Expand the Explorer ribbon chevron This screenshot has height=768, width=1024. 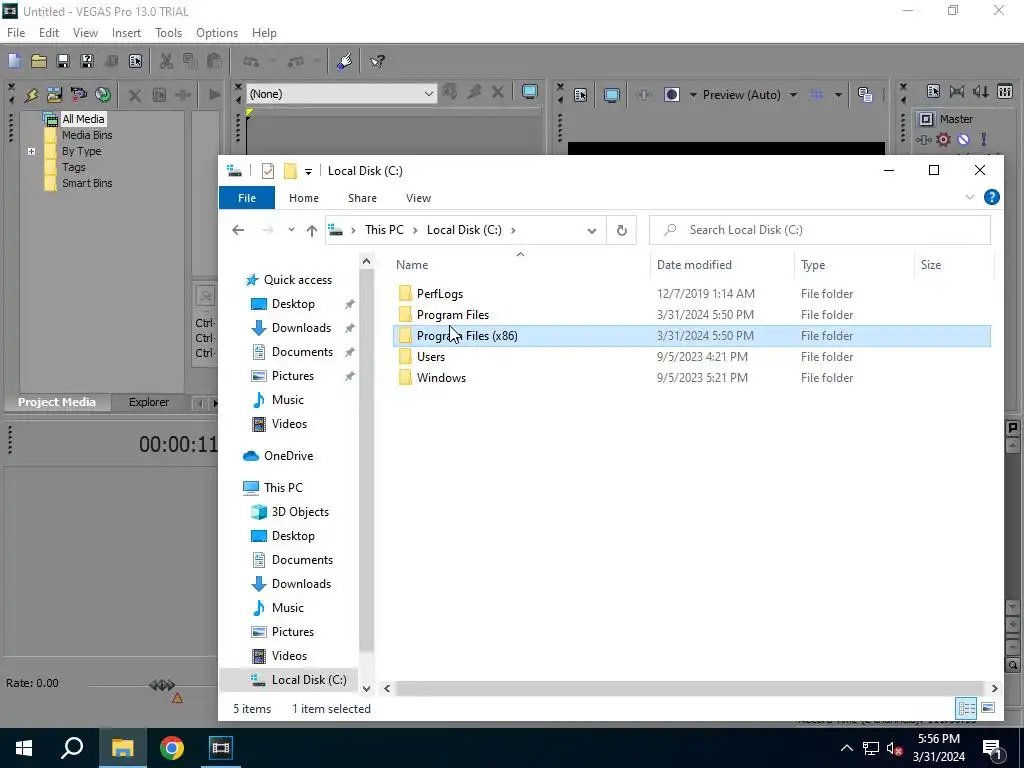[x=970, y=197]
